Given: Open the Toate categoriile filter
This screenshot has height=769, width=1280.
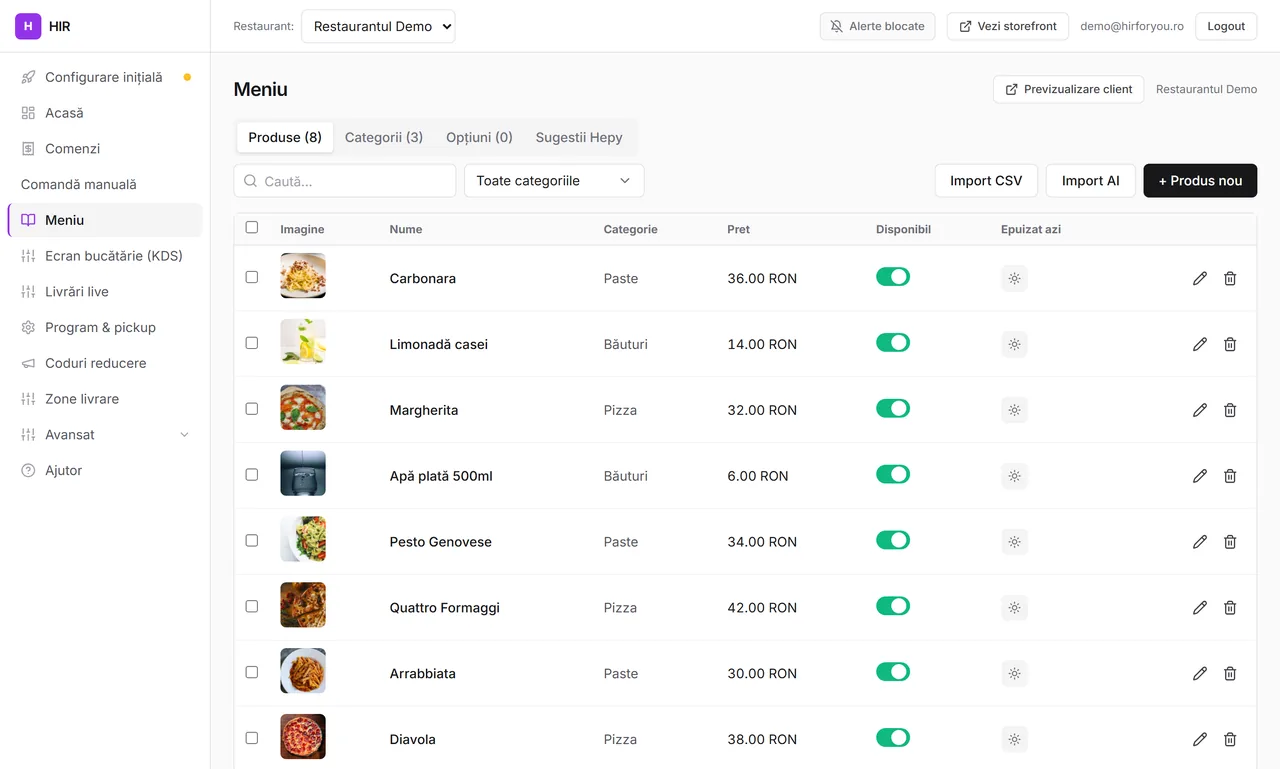Looking at the screenshot, I should click(x=554, y=181).
